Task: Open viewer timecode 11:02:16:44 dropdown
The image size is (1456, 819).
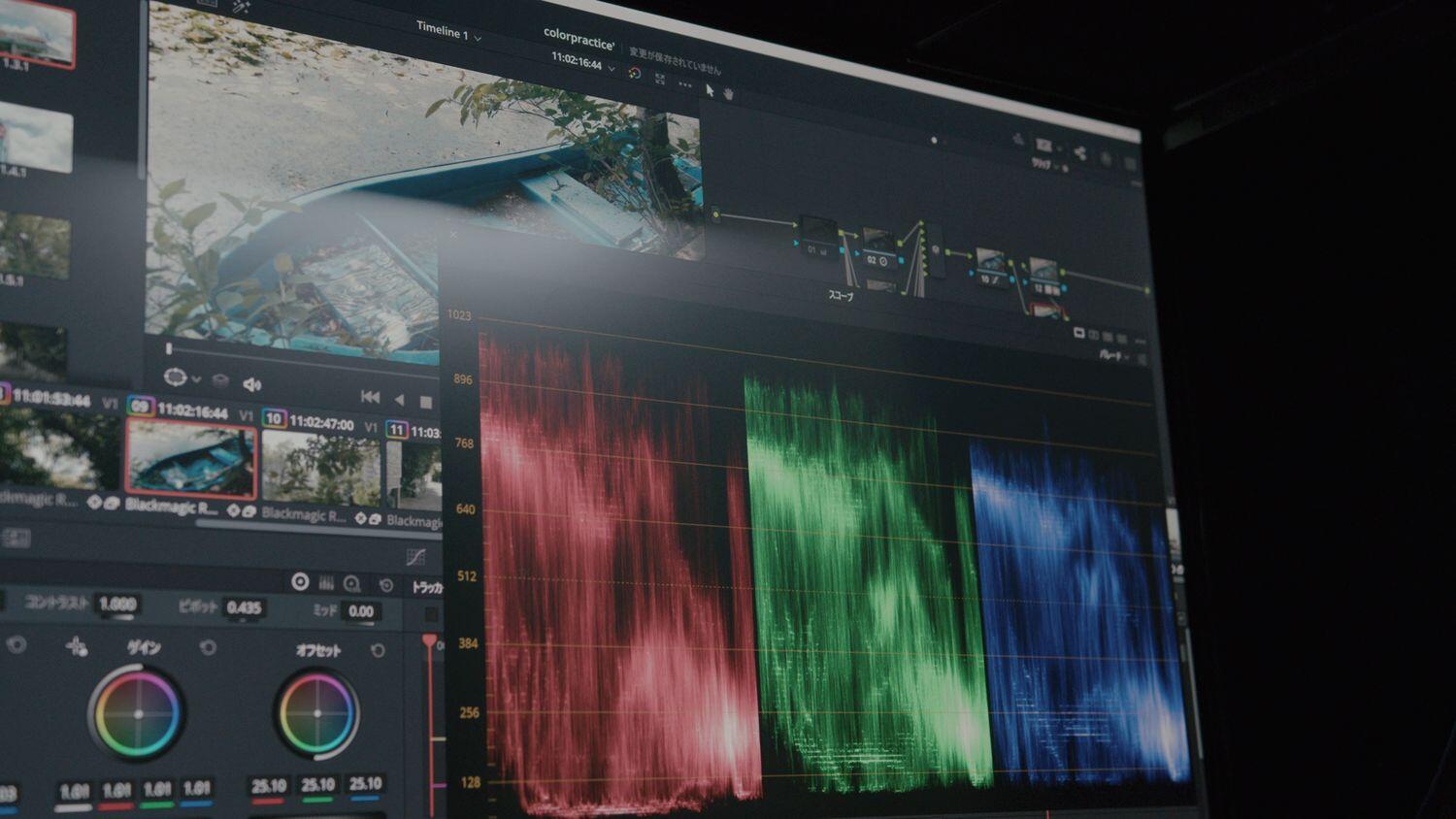Action: (x=583, y=62)
